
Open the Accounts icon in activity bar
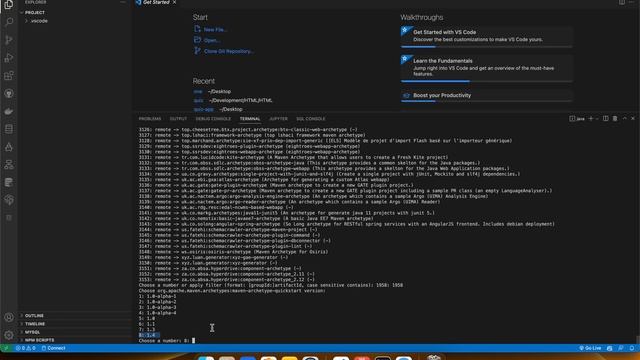9,317
